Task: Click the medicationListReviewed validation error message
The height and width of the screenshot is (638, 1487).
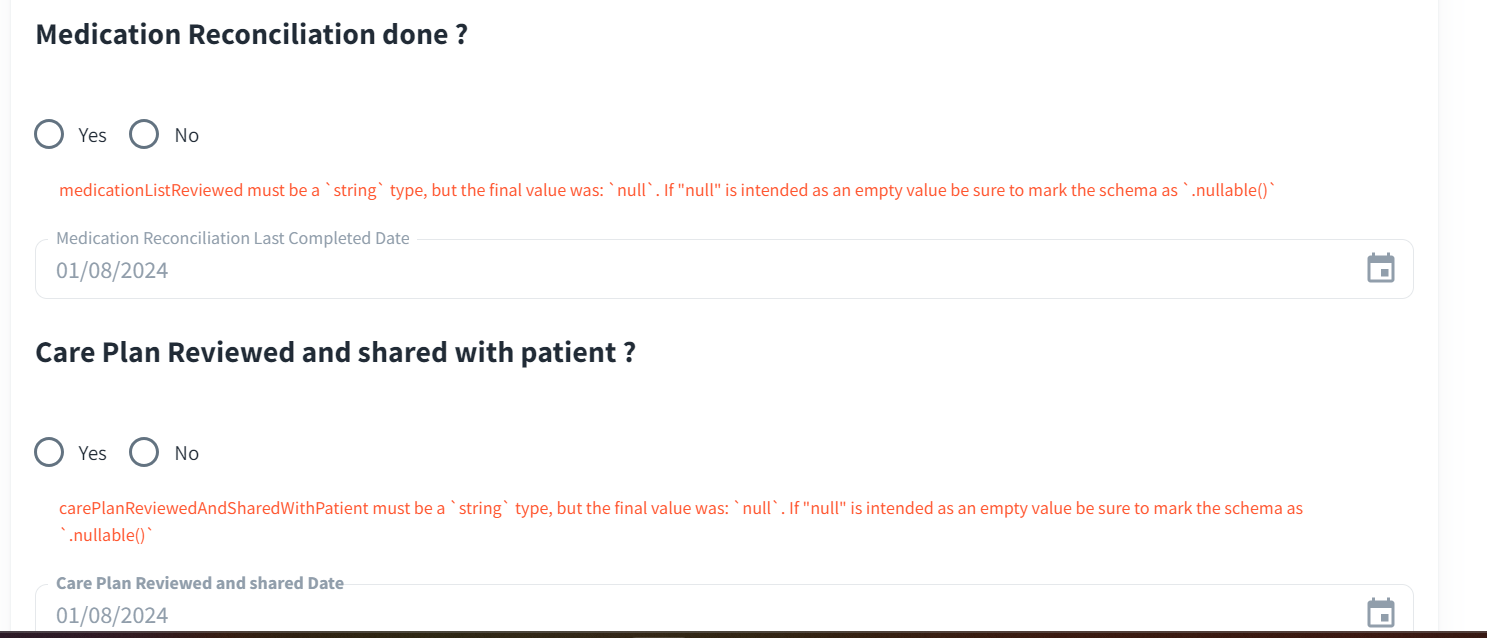Action: click(668, 191)
